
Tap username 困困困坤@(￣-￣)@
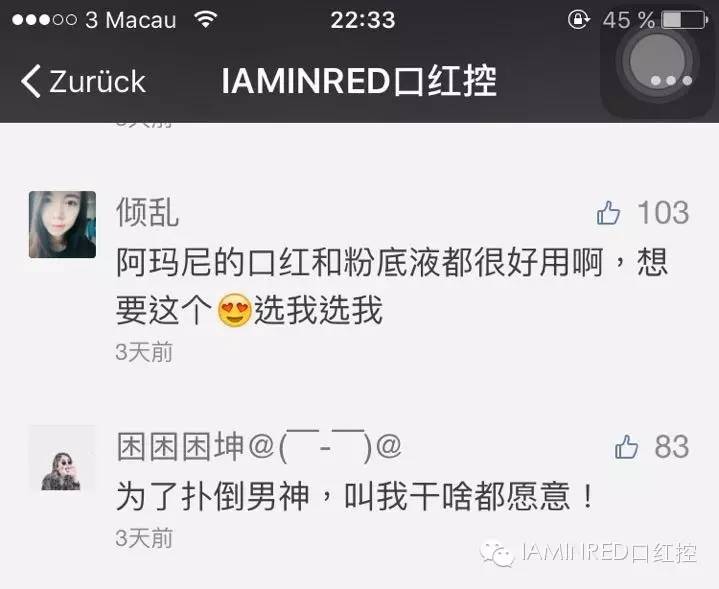point(259,446)
